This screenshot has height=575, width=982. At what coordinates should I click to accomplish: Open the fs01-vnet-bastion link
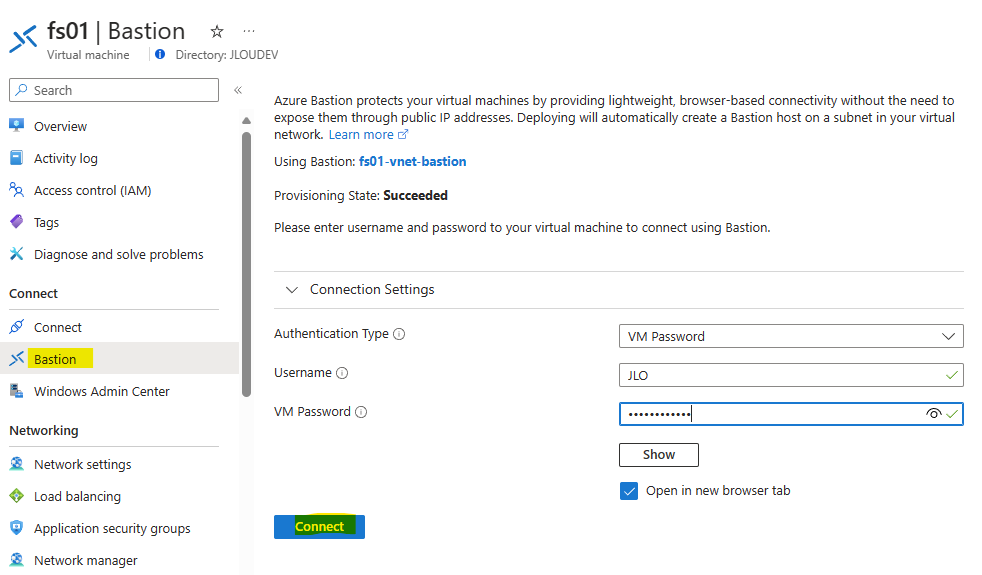tap(413, 162)
